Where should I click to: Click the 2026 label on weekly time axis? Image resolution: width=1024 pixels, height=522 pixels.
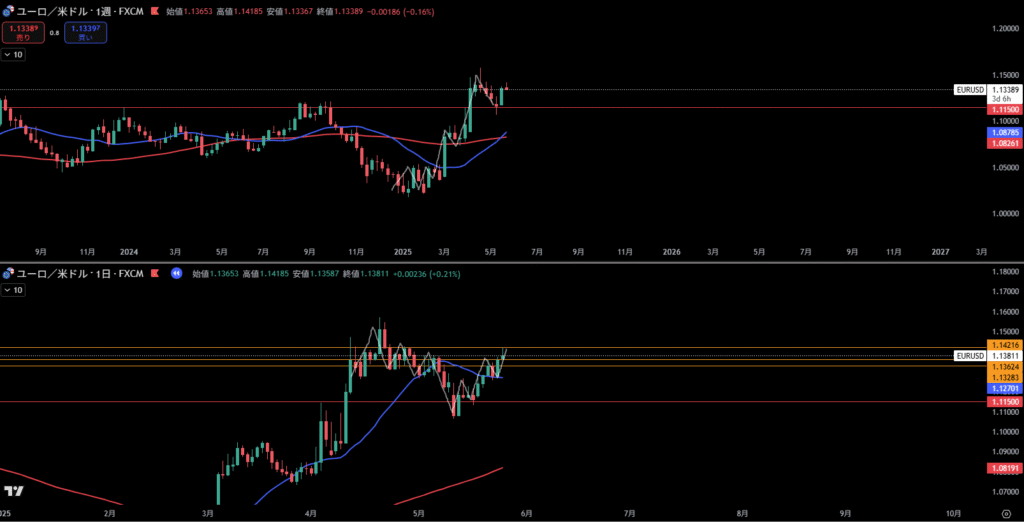(671, 252)
